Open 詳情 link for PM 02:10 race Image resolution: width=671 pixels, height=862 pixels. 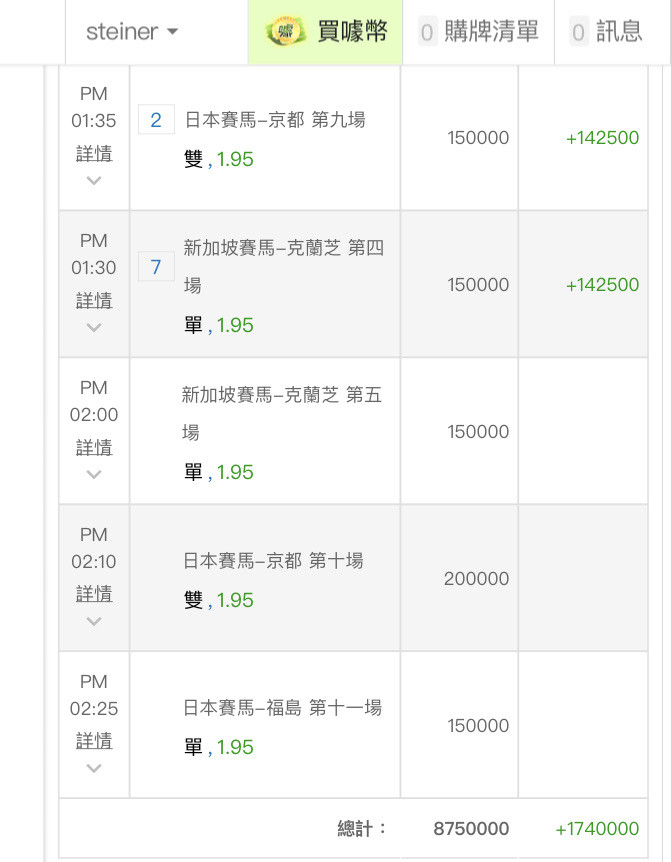tap(94, 594)
